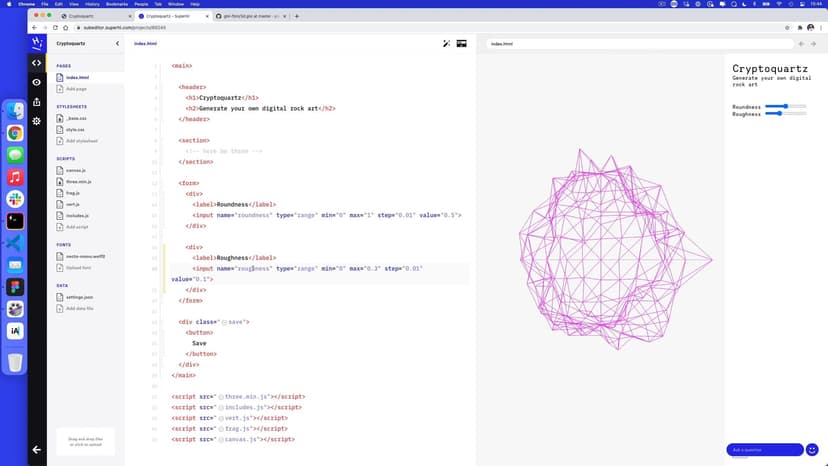The height and width of the screenshot is (466, 828).
Task: Adjust the Roundness slider in preview
Action: point(786,106)
